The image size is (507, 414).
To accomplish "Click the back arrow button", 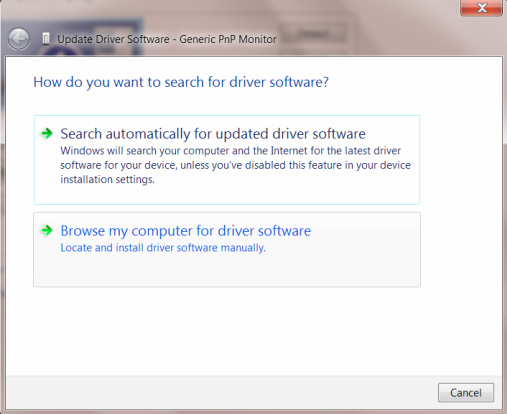I will click(x=19, y=39).
